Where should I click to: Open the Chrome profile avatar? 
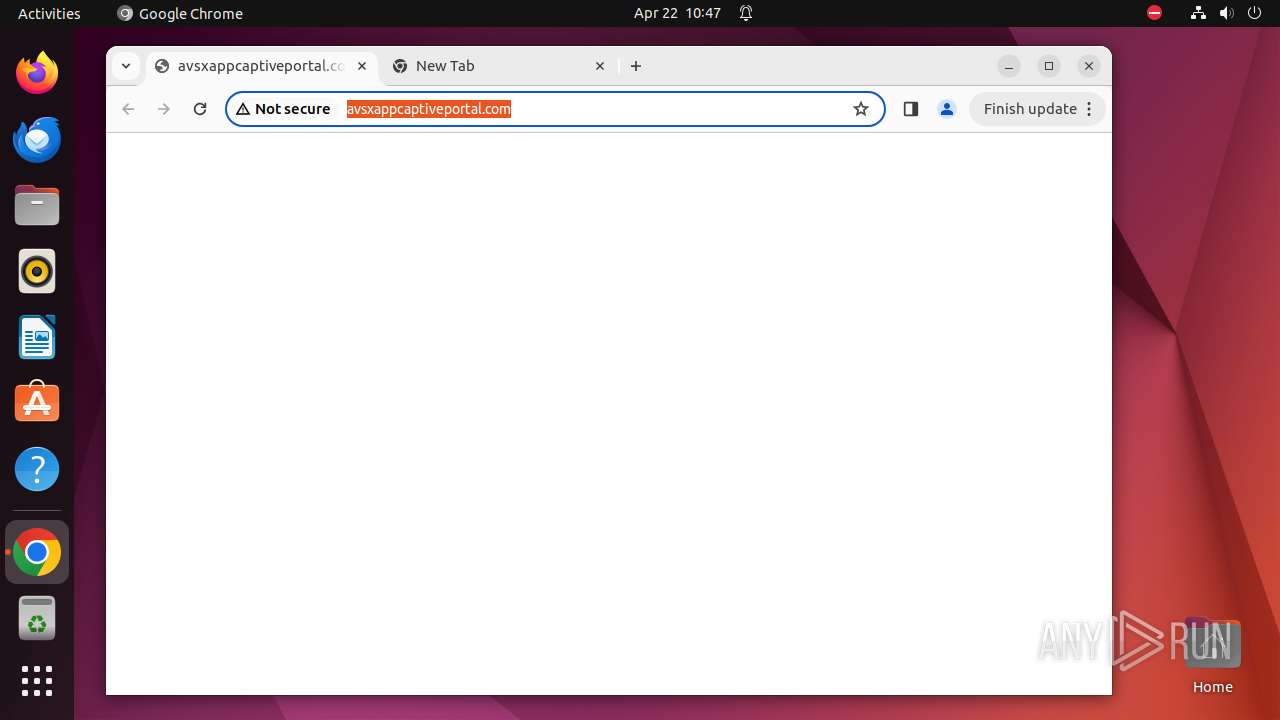pyautogui.click(x=947, y=109)
